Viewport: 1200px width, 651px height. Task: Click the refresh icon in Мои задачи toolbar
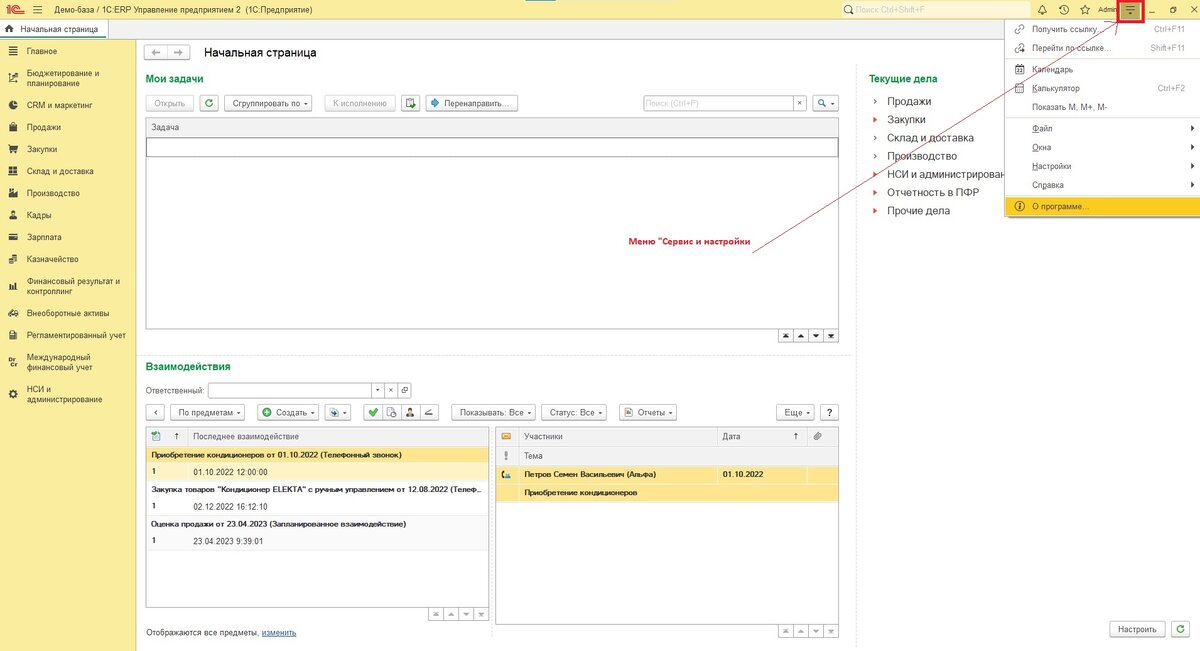[x=209, y=103]
